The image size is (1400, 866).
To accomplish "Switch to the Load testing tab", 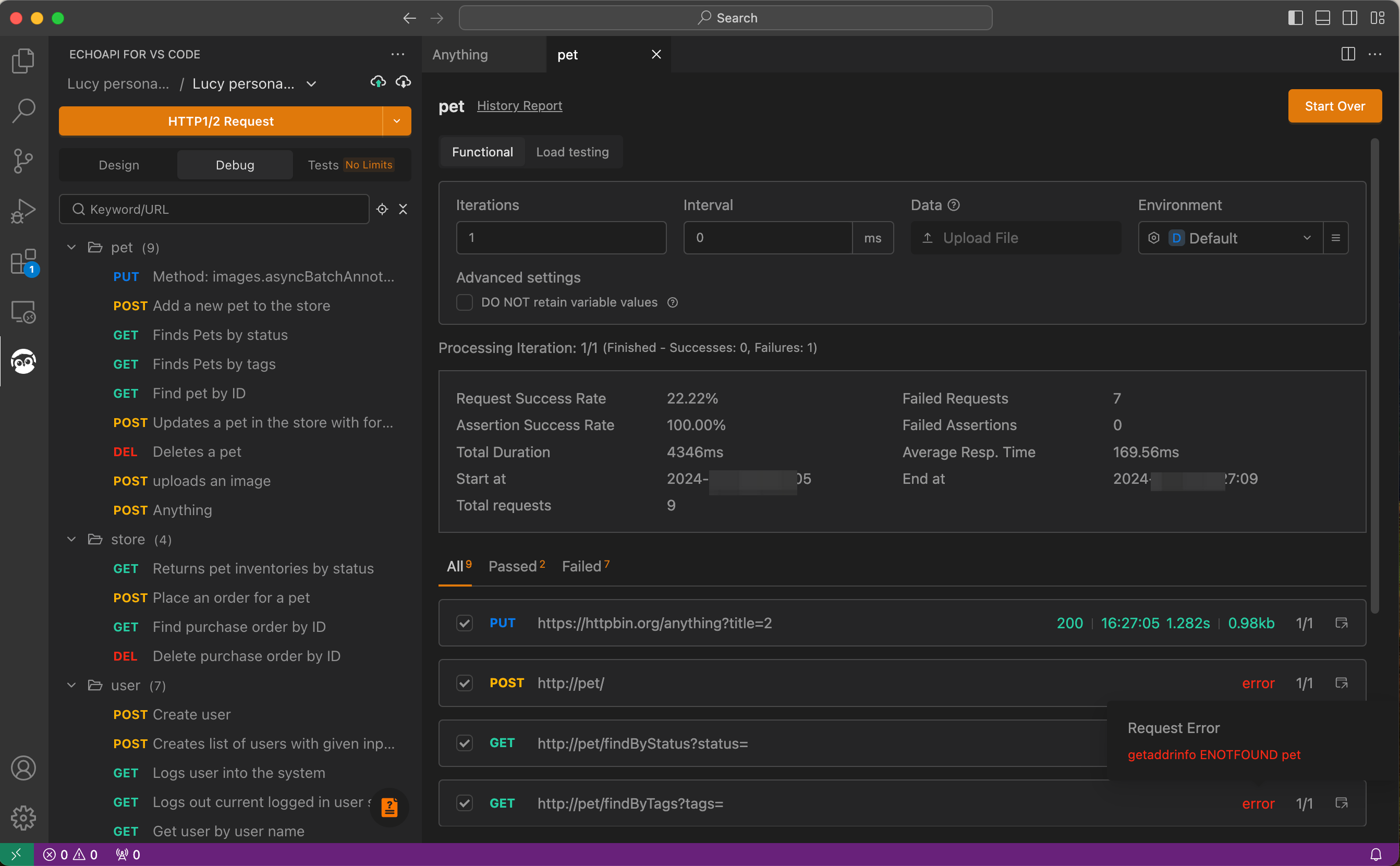I will [x=572, y=151].
